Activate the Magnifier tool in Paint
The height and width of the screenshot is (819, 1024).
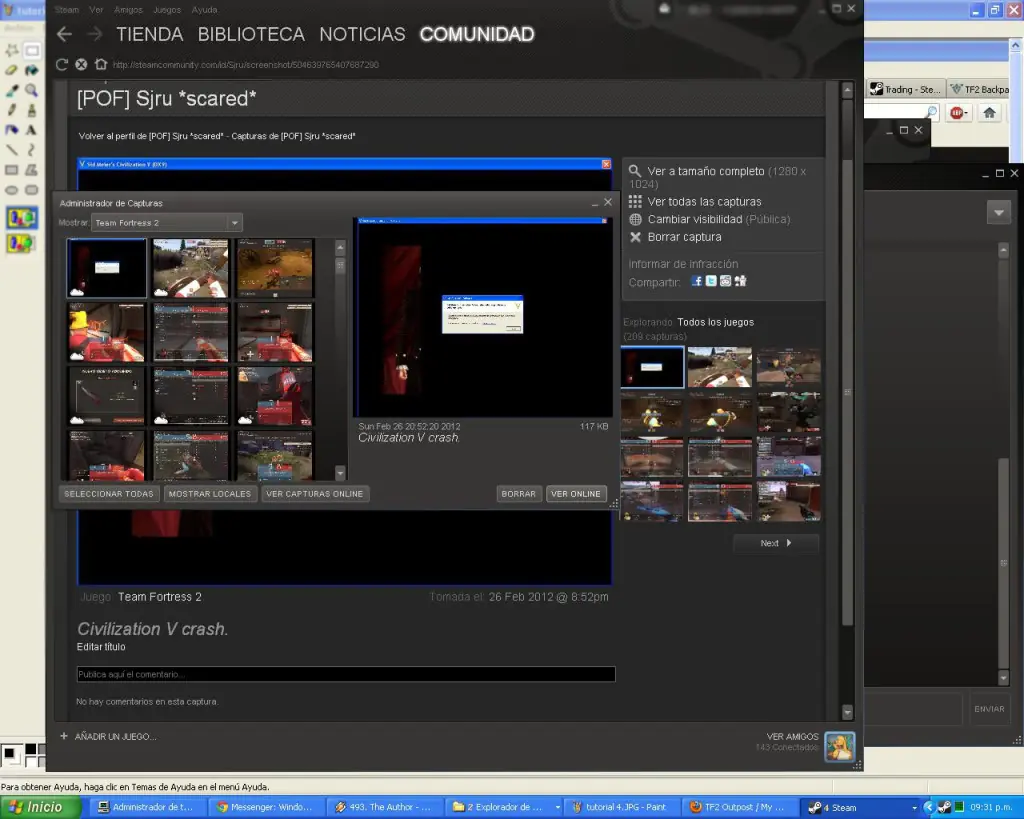click(x=31, y=90)
